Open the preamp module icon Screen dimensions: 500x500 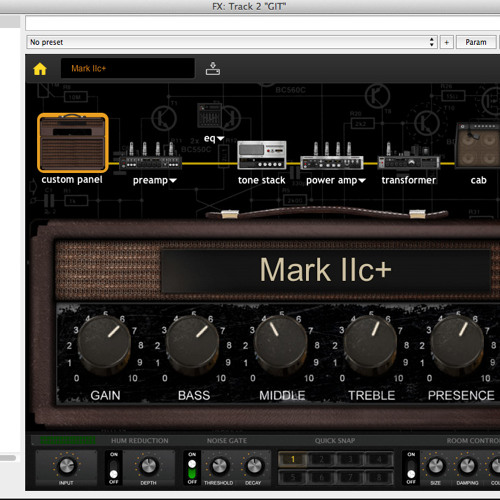(x=151, y=156)
